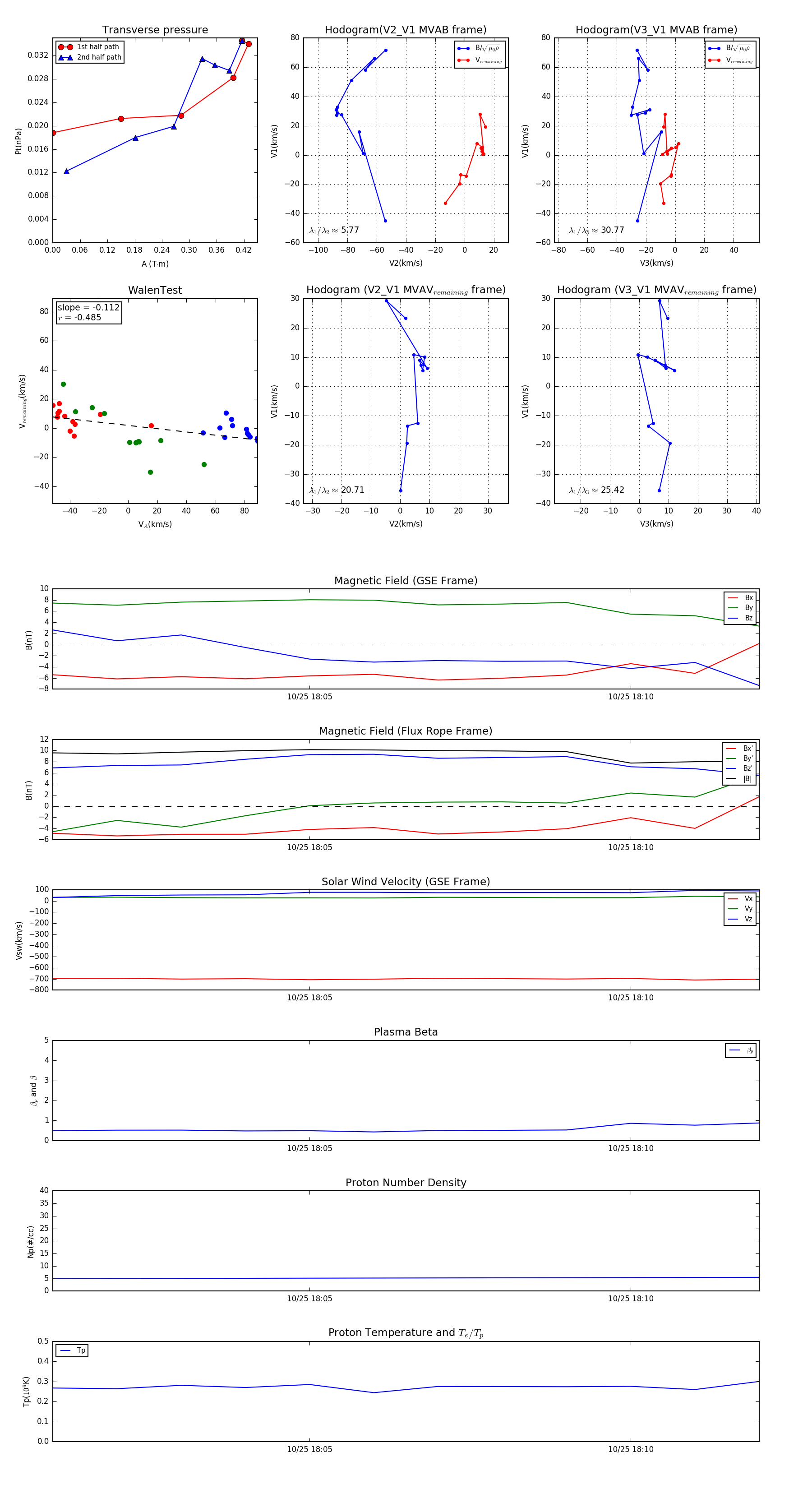
Task: Click the WalenTest "V_A(km/s)" x-axis label
Action: pyautogui.click(x=155, y=524)
